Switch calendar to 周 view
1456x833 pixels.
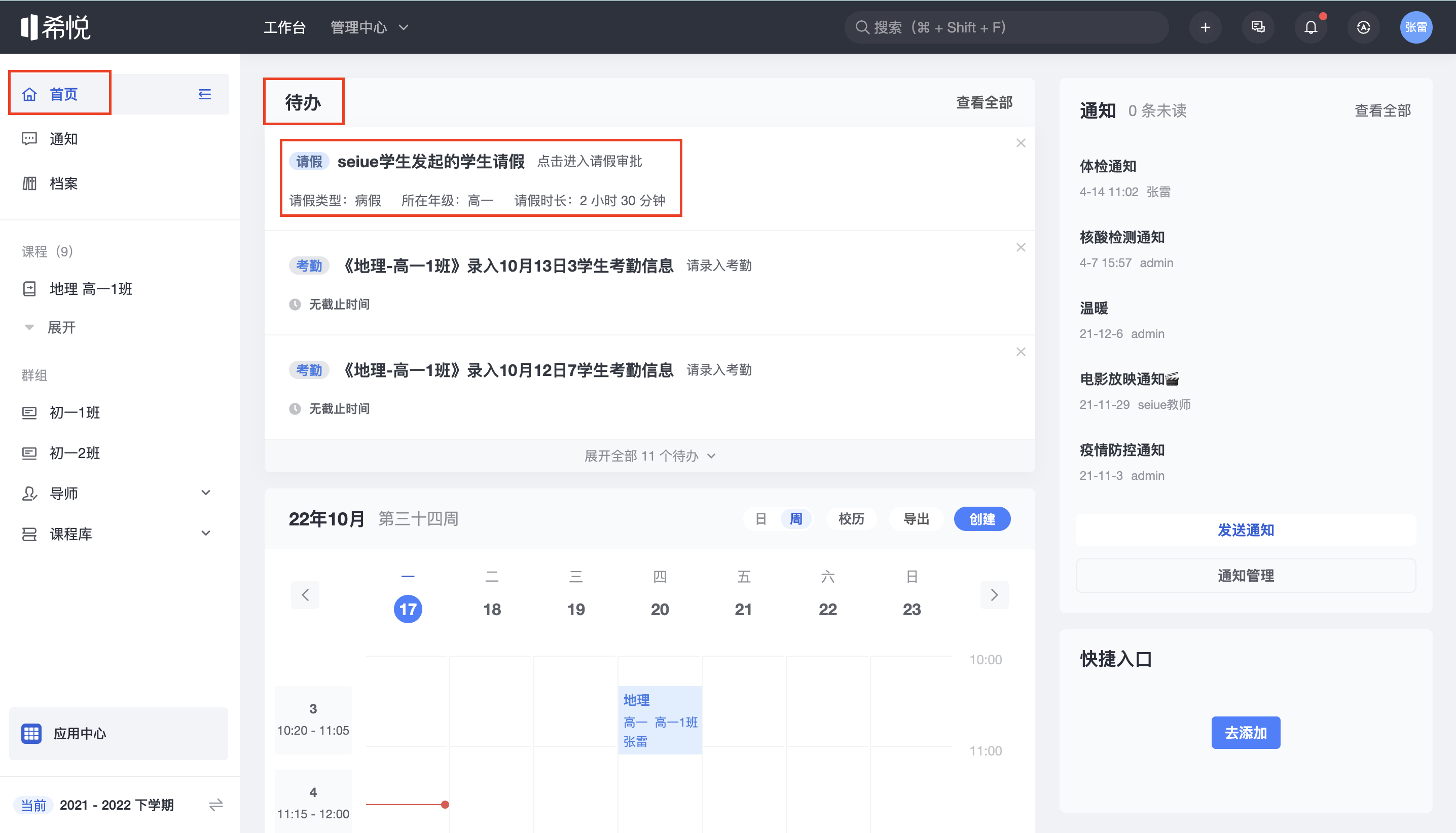point(795,519)
